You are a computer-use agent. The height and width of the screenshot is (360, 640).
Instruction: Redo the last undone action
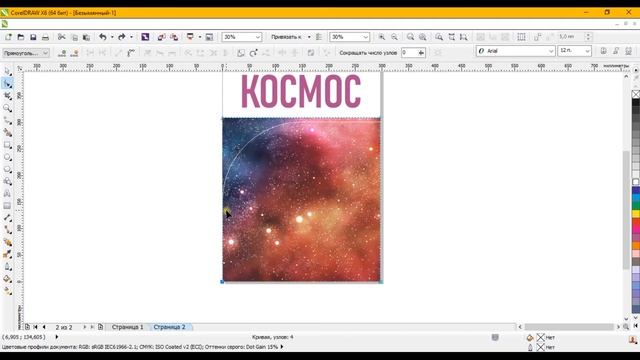[122, 37]
